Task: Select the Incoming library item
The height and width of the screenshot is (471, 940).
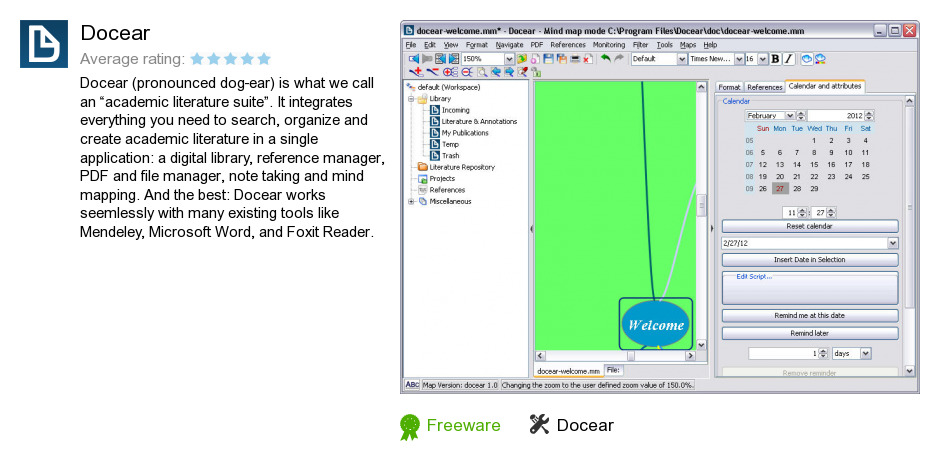Action: [450, 110]
